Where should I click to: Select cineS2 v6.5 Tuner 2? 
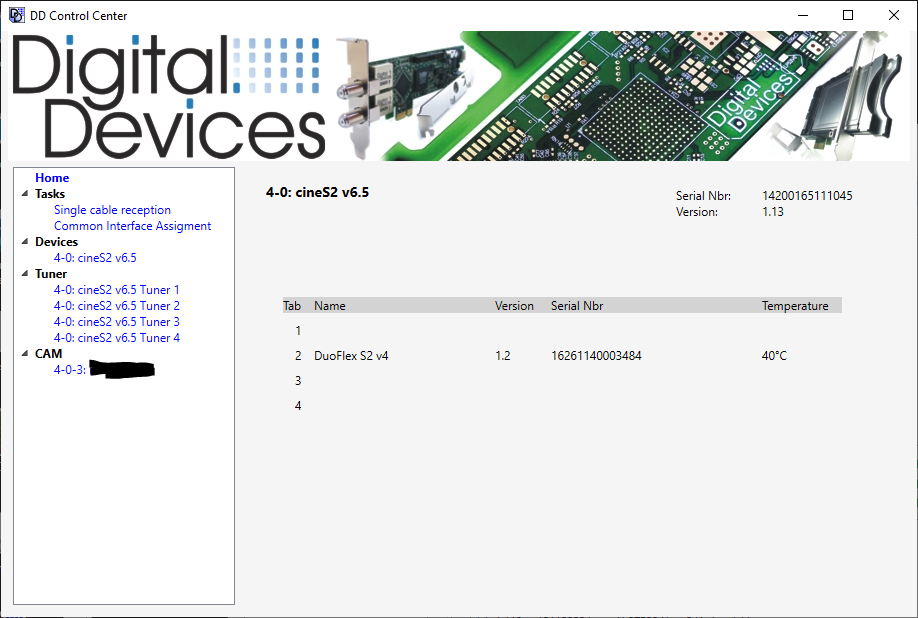click(116, 306)
